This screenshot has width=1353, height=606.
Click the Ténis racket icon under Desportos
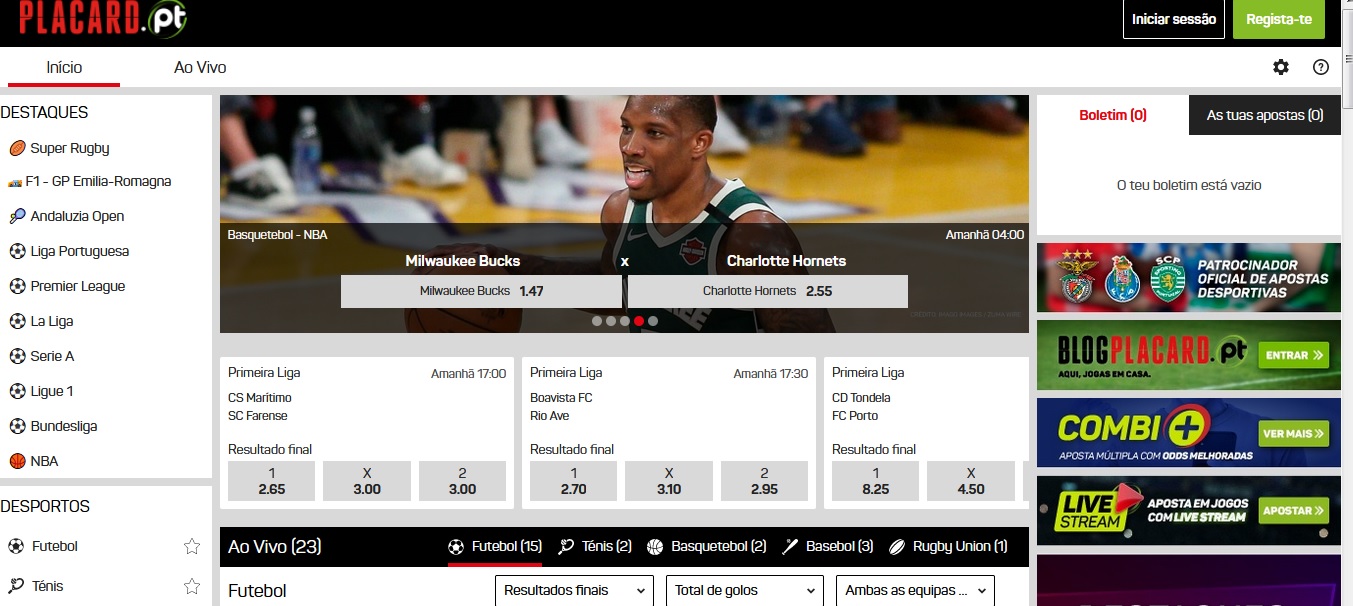[x=16, y=586]
